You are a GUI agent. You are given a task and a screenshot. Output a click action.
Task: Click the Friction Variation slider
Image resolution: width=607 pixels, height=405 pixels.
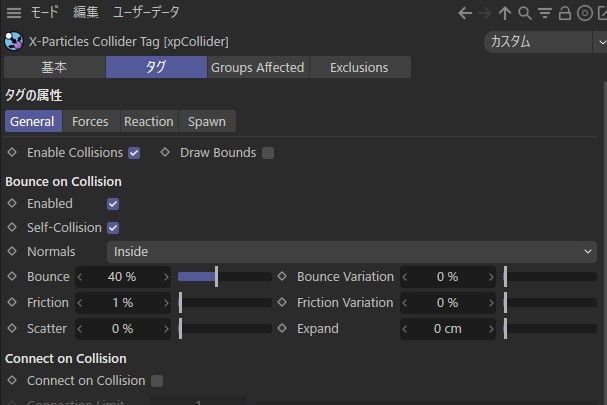(x=550, y=303)
